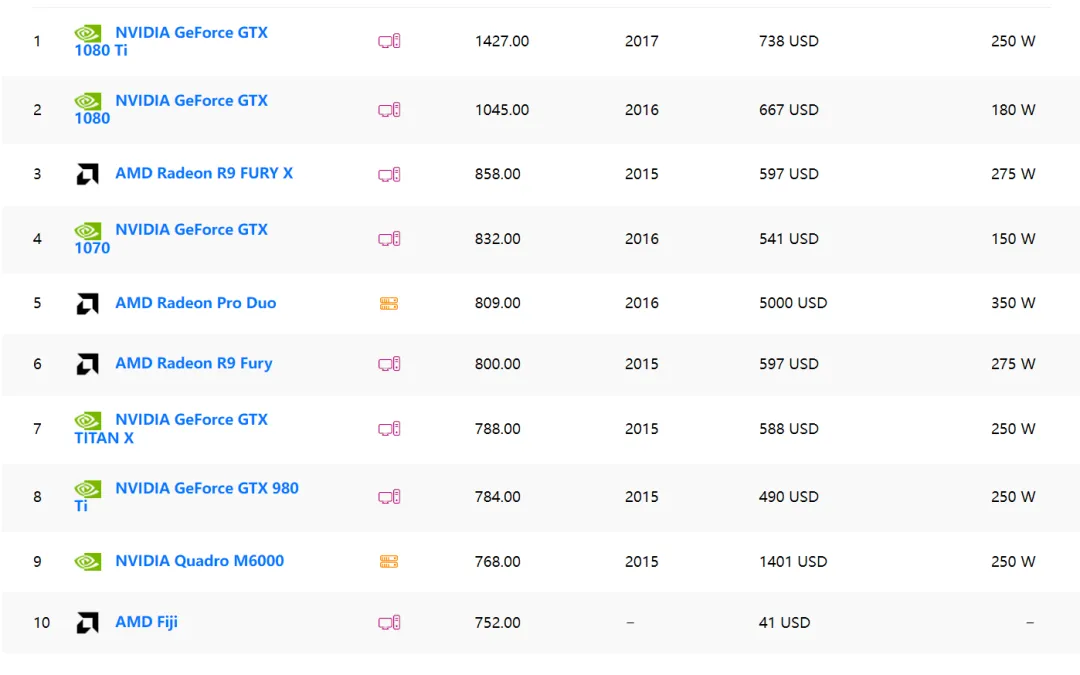
Task: Select the desktop type icon for GTX TITAN X
Action: 389,429
